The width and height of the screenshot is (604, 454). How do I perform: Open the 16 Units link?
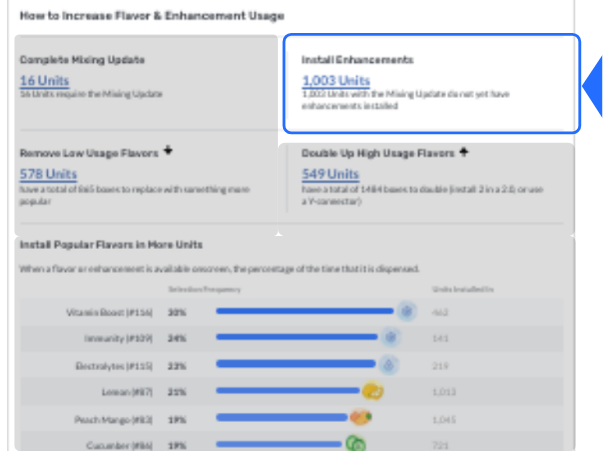[44, 80]
